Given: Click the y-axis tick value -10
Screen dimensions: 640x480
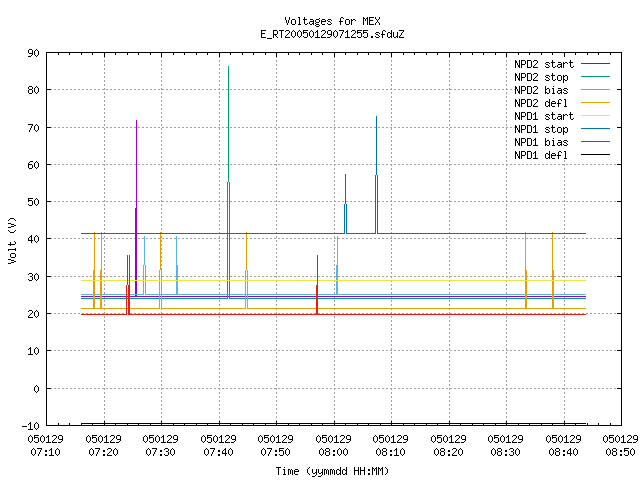Looking at the screenshot, I should click(x=31, y=426).
